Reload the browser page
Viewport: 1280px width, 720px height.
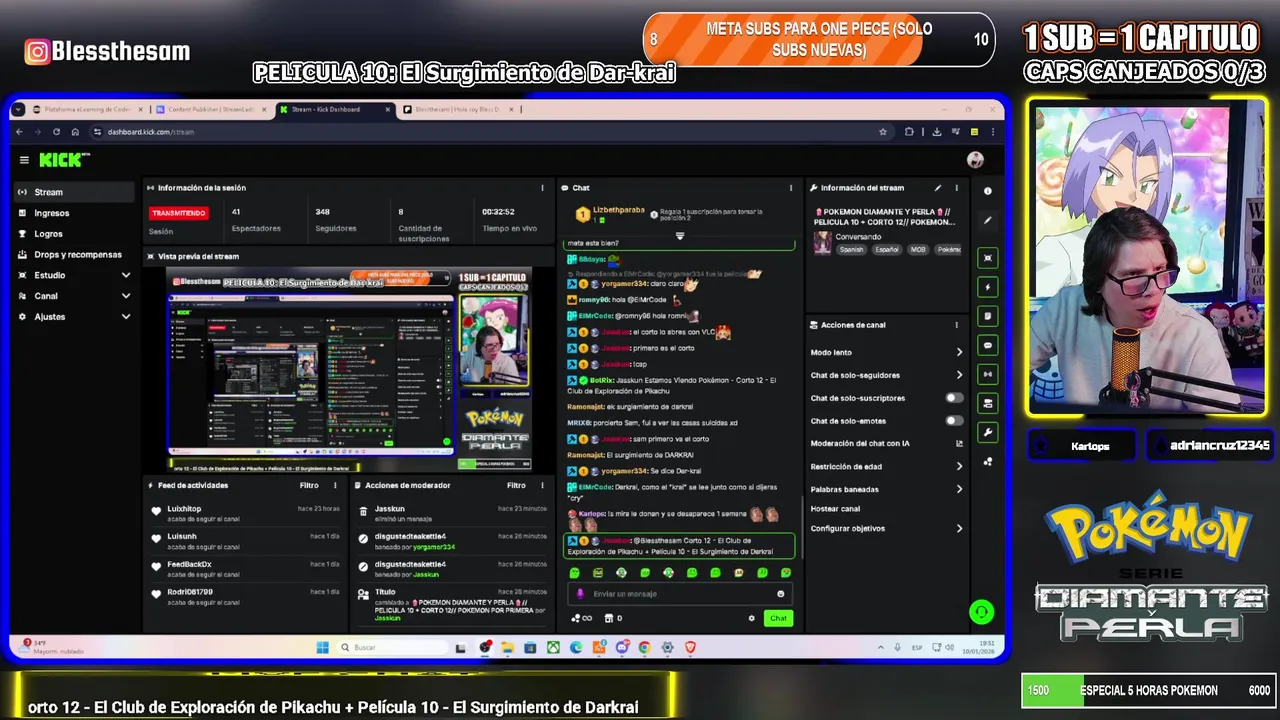tap(56, 131)
